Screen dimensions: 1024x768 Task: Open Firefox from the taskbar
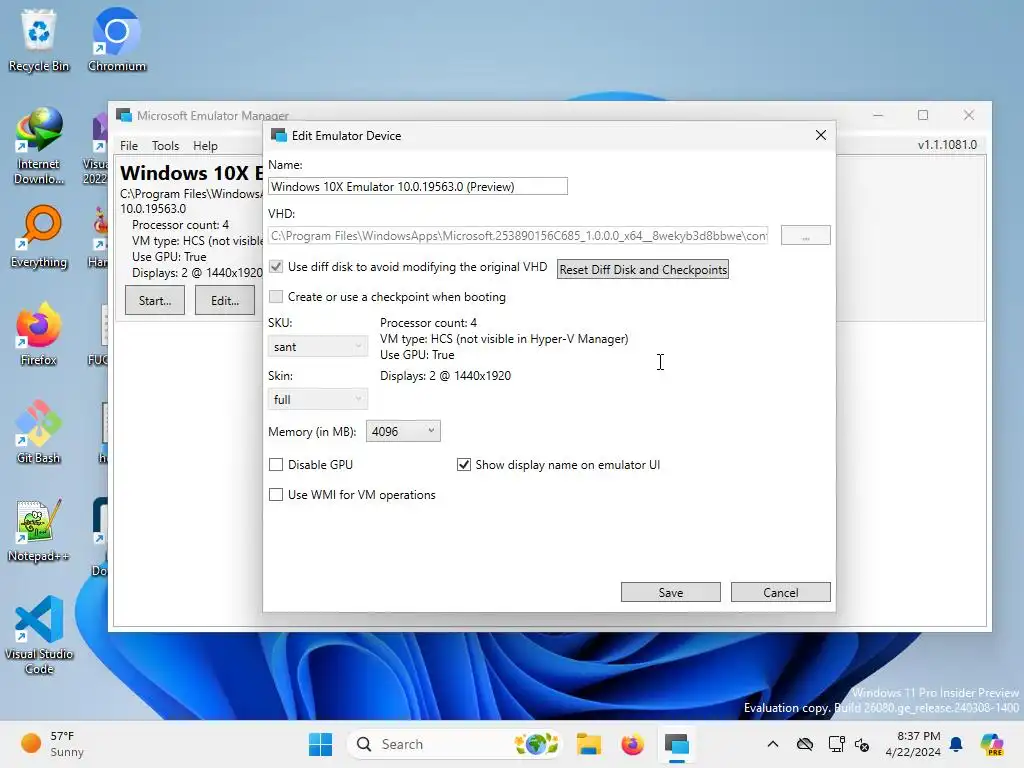pos(632,744)
